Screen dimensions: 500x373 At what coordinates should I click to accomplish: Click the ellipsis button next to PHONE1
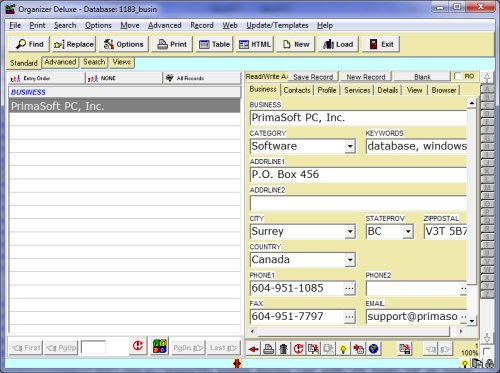click(x=349, y=288)
